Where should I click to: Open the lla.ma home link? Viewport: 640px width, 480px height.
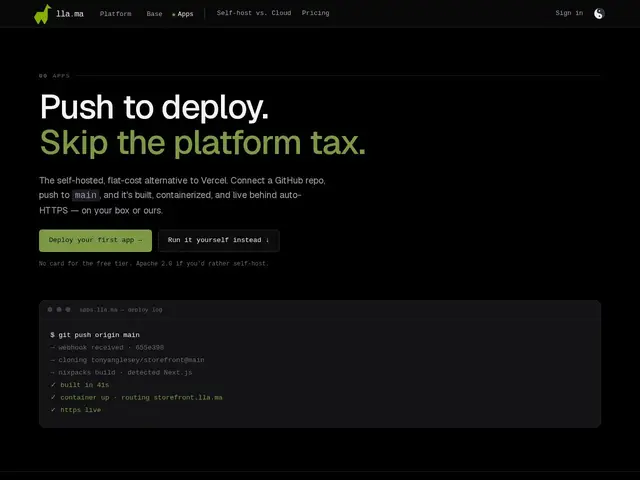[x=70, y=14]
